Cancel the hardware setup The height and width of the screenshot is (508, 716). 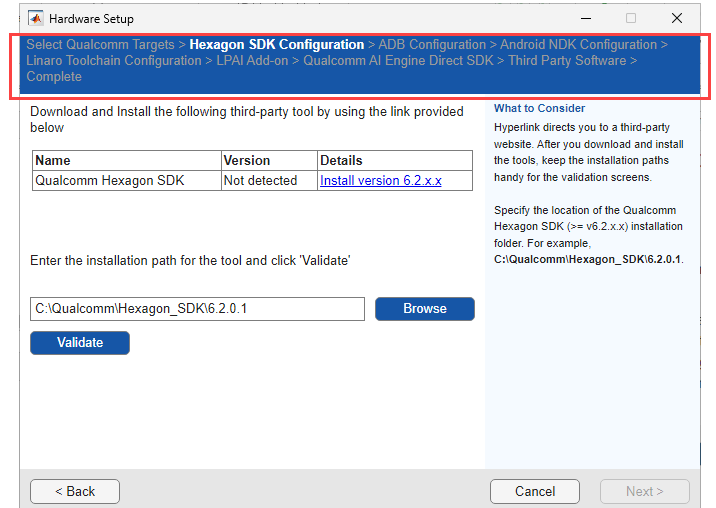click(534, 491)
